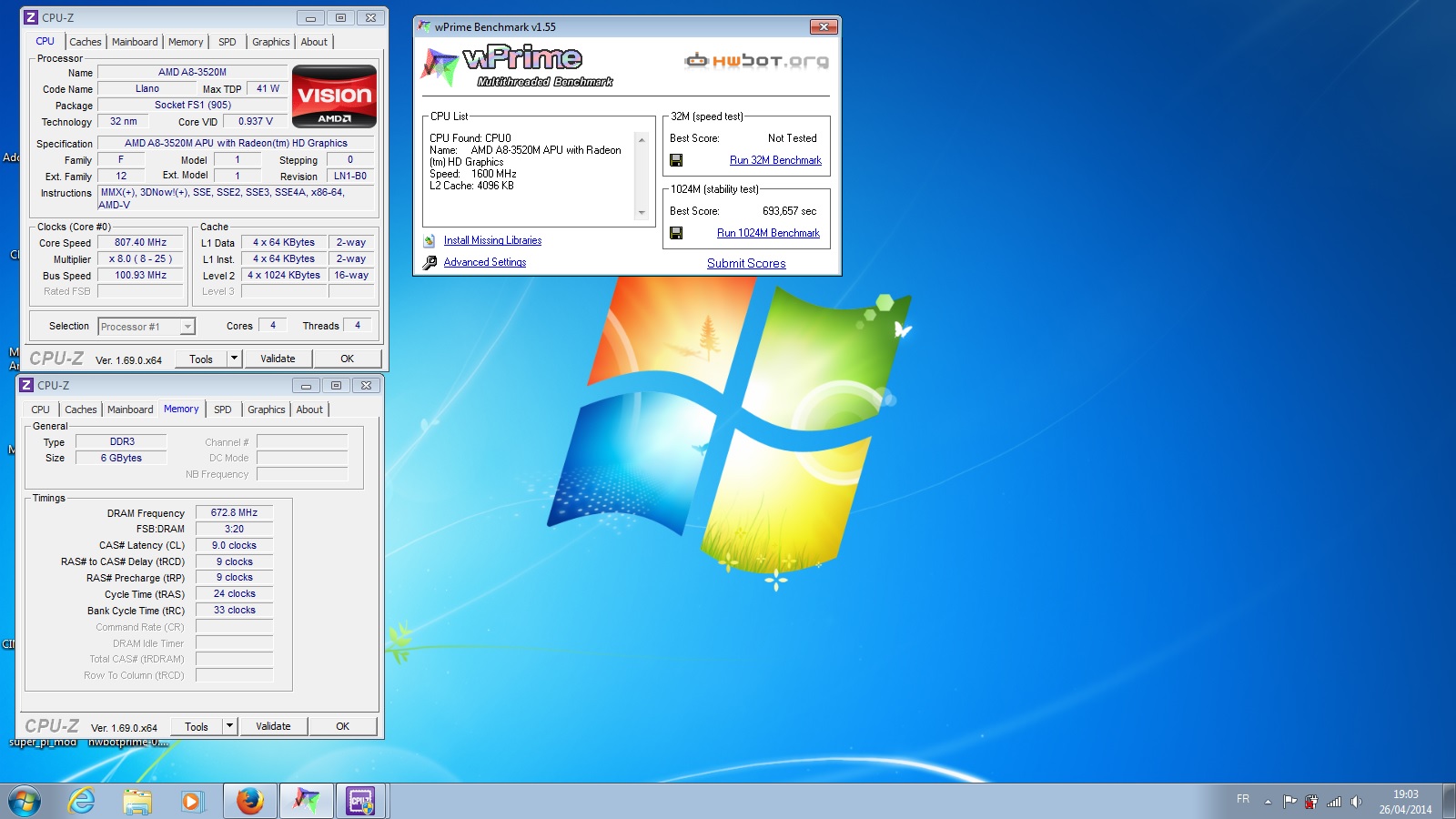Click the super_pi_mod desktop shortcut

[x=43, y=742]
